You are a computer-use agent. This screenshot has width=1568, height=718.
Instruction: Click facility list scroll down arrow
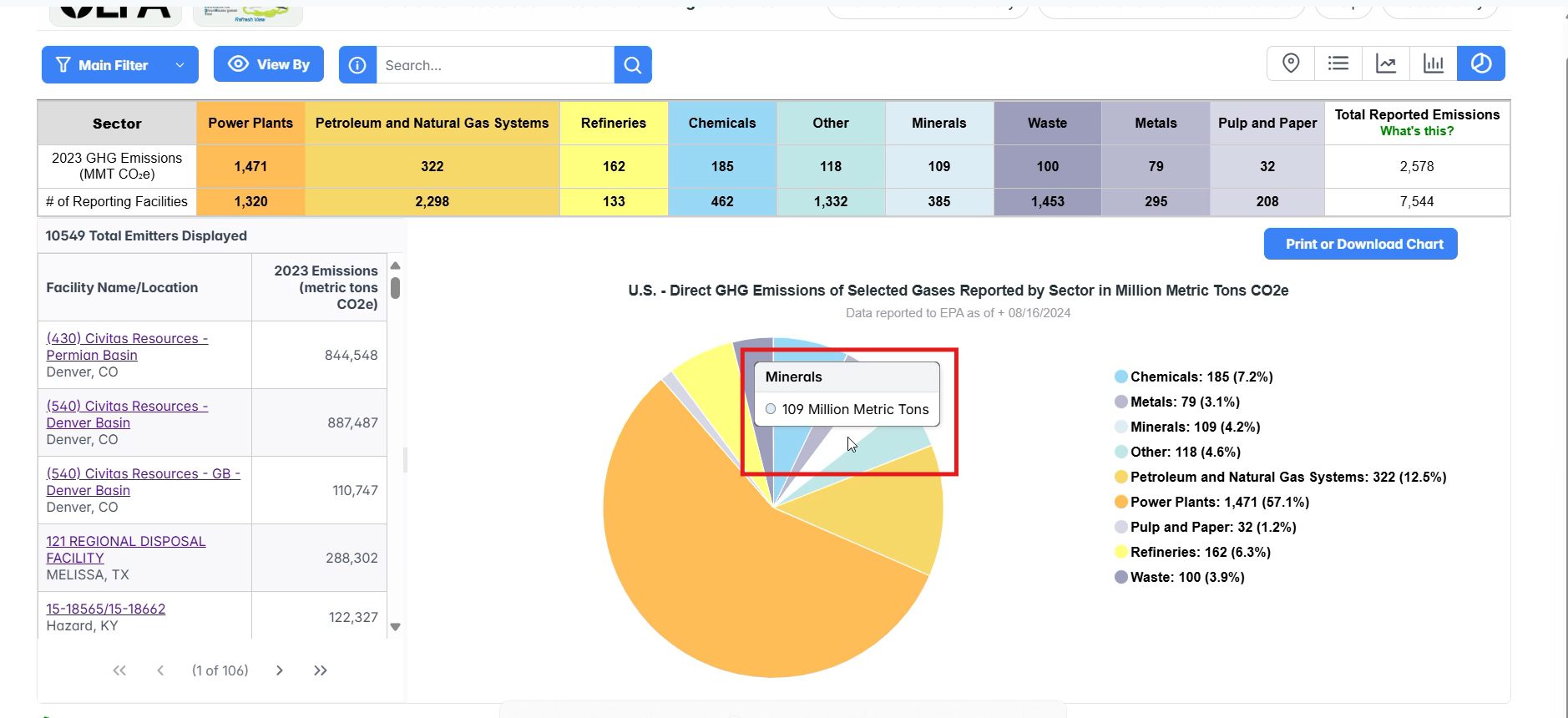396,627
